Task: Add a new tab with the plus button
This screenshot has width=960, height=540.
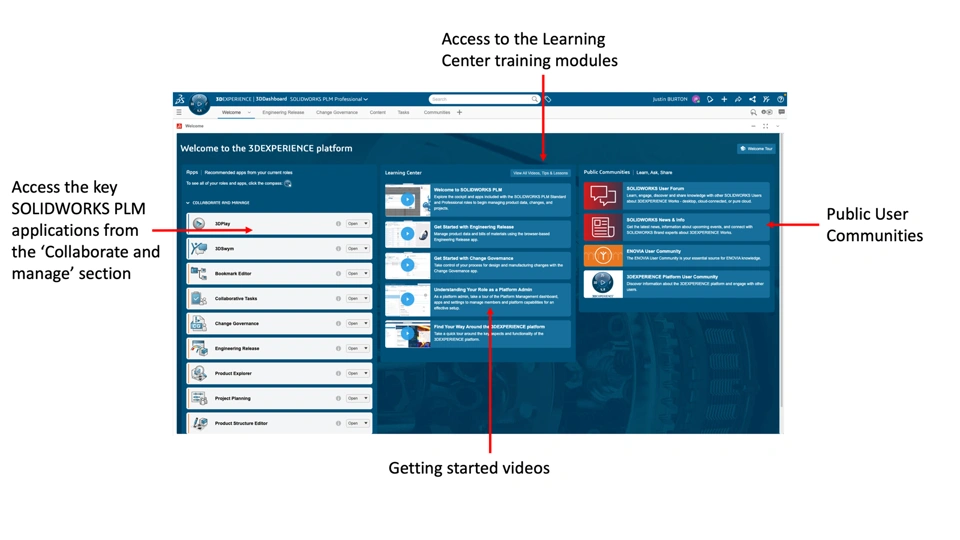Action: pos(460,113)
